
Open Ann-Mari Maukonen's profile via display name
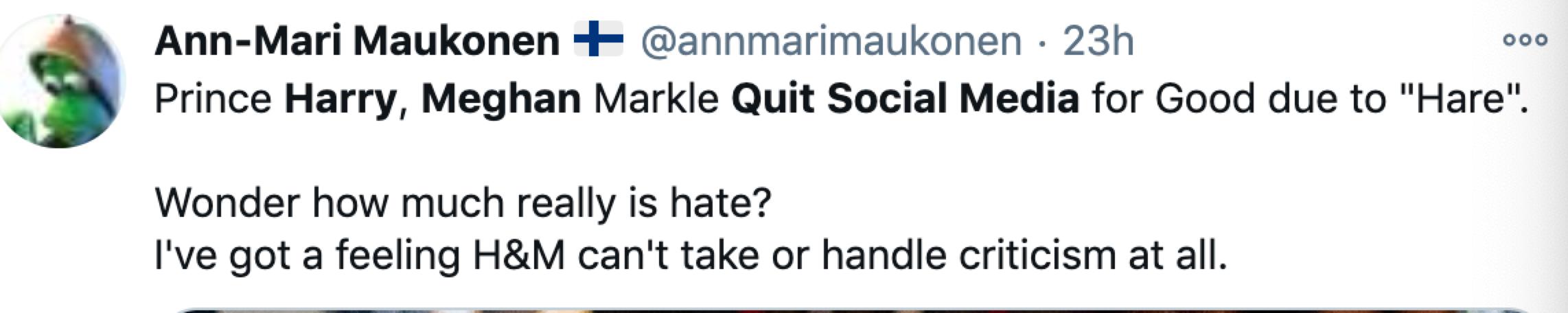click(x=357, y=41)
